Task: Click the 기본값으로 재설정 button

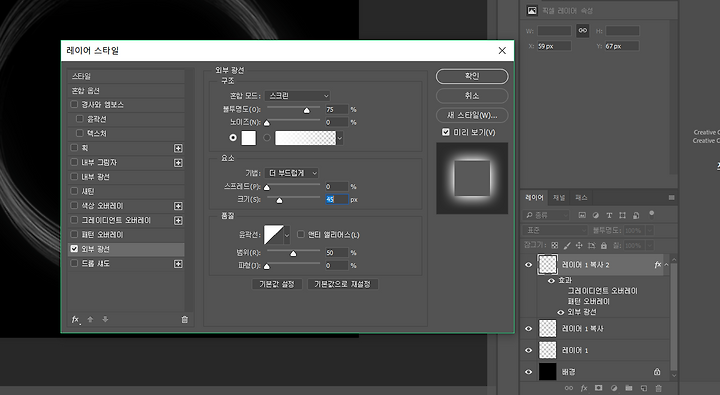Action: 343,284
